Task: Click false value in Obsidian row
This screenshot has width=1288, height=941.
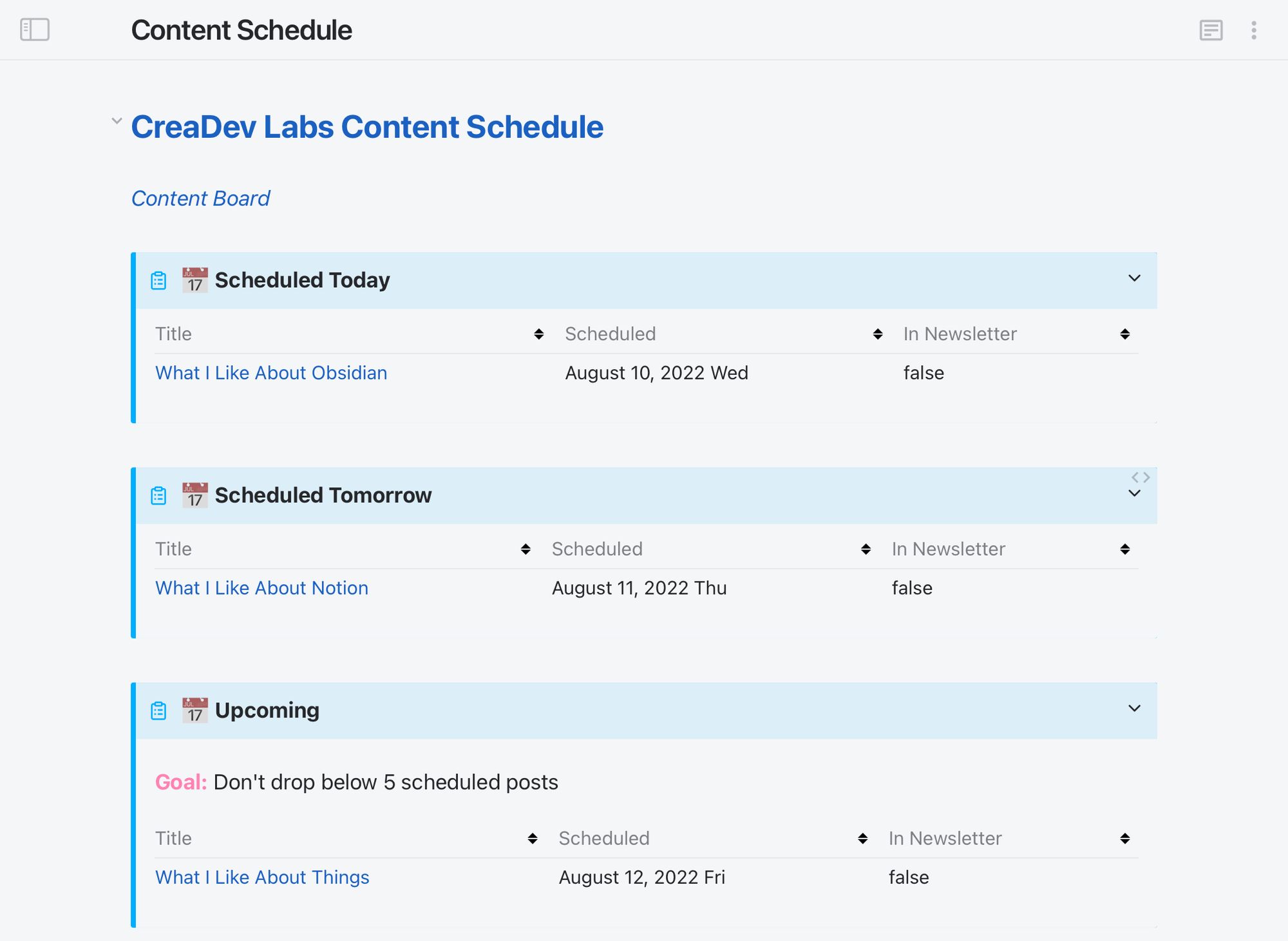Action: tap(923, 373)
